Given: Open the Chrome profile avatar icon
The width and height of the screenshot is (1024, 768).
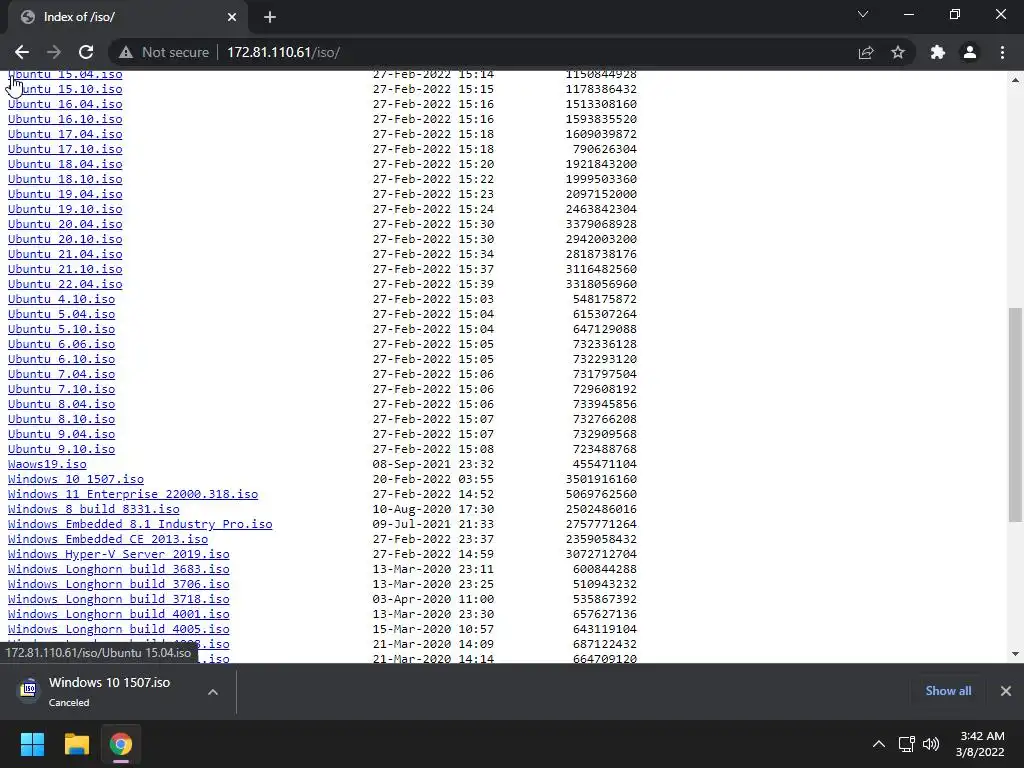Looking at the screenshot, I should (x=970, y=52).
